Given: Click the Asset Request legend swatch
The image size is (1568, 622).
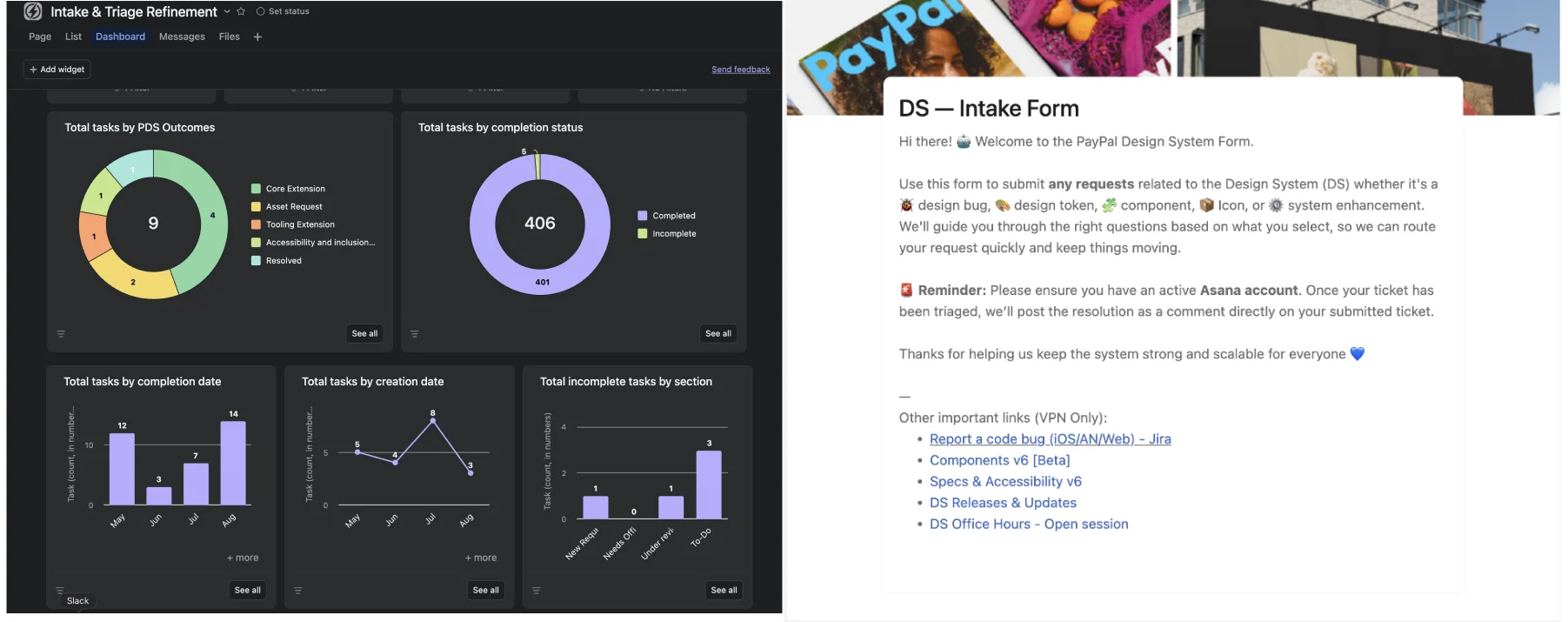Looking at the screenshot, I should coord(256,207).
